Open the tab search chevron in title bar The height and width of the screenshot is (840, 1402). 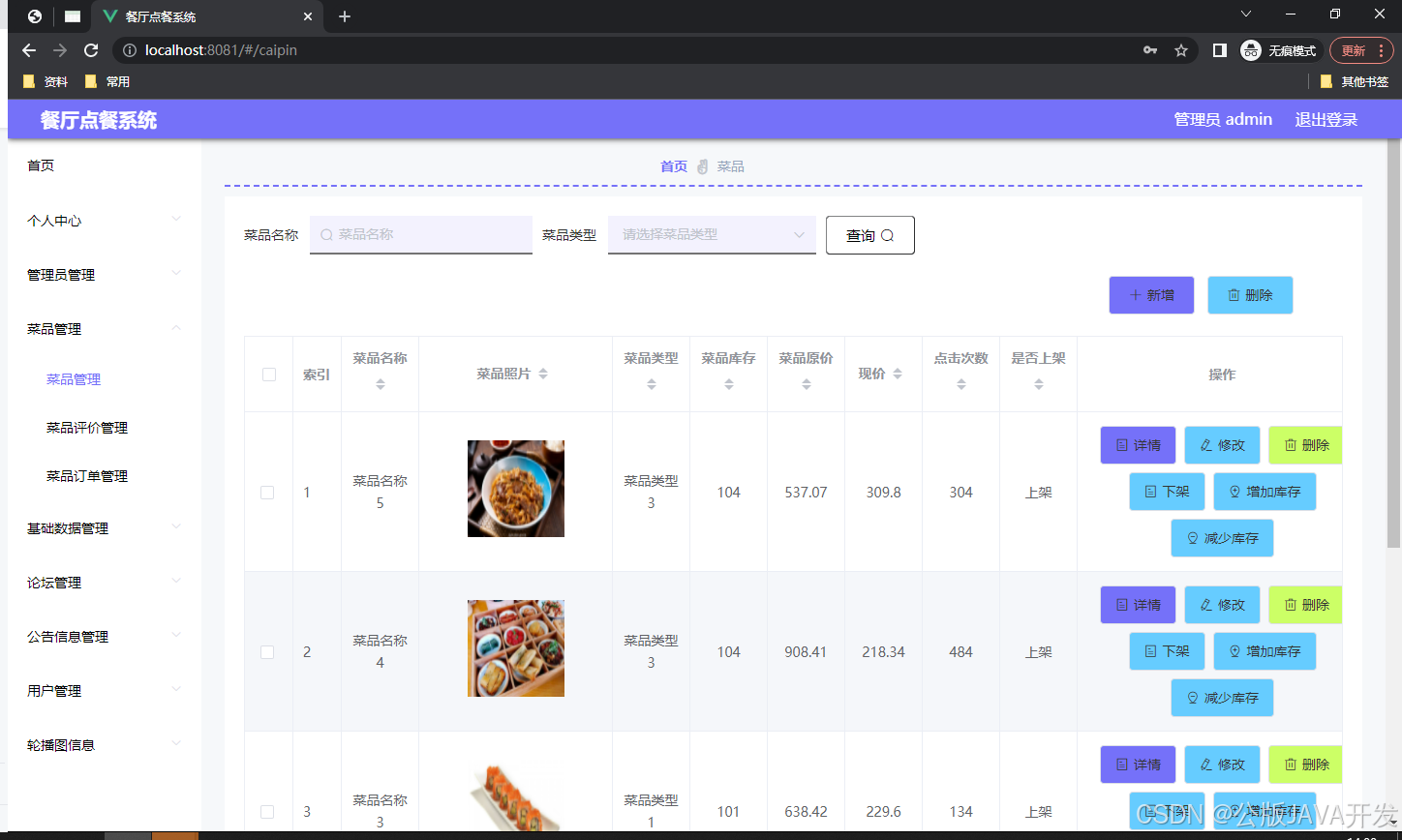click(x=1246, y=14)
